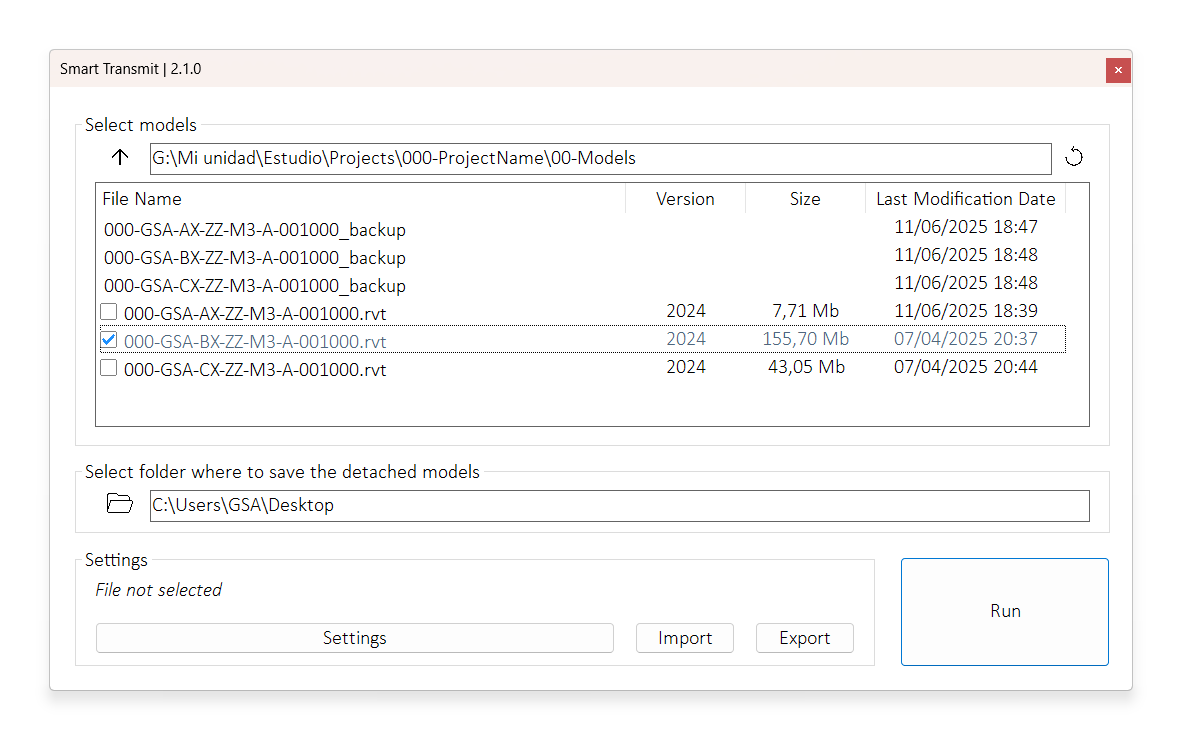Select the 000-GSA-CX-ZZ-M3-A-001000_backup folder row
1188x743 pixels.
[x=255, y=286]
